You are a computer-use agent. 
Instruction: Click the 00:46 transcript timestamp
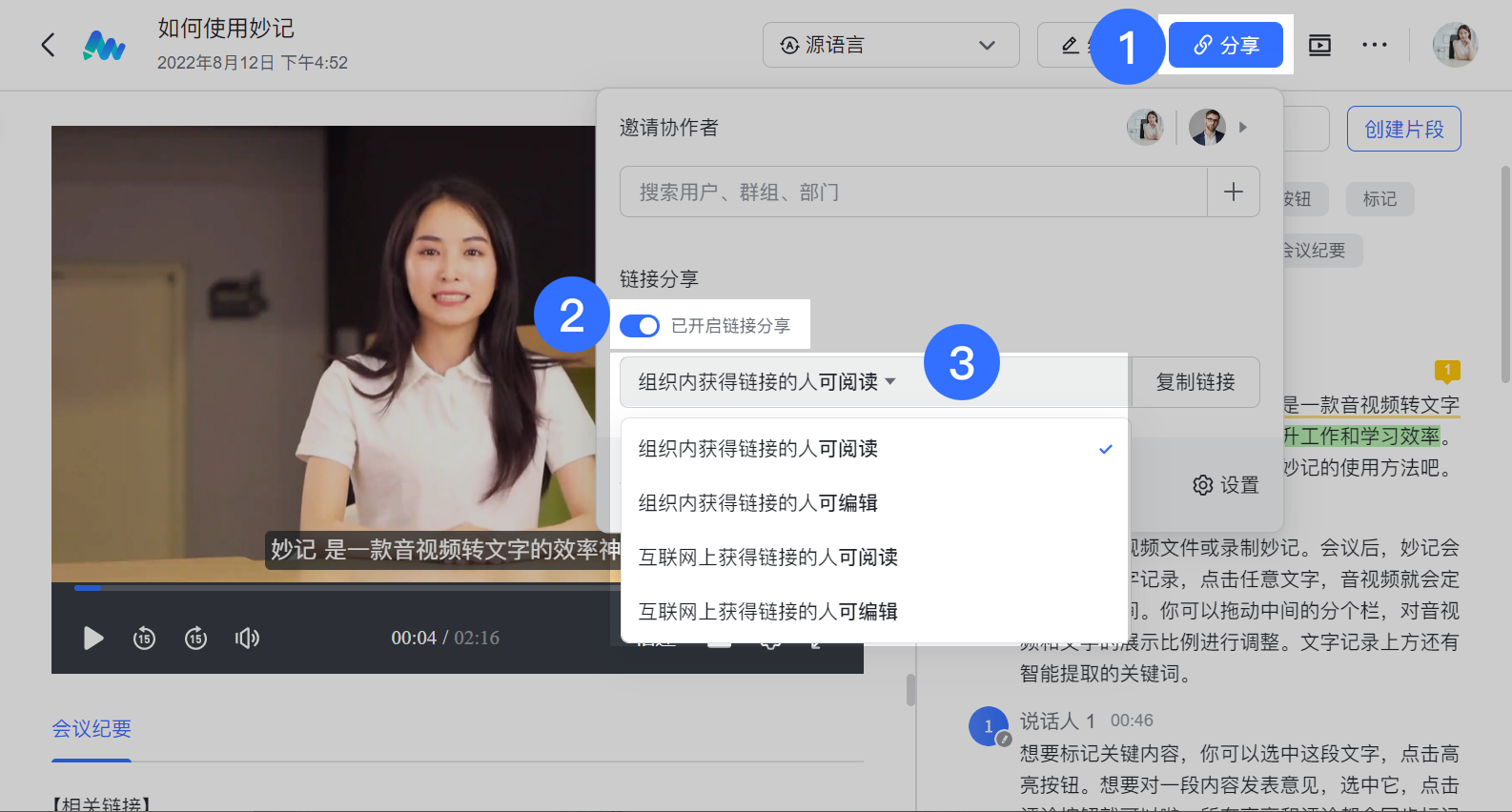1132,721
